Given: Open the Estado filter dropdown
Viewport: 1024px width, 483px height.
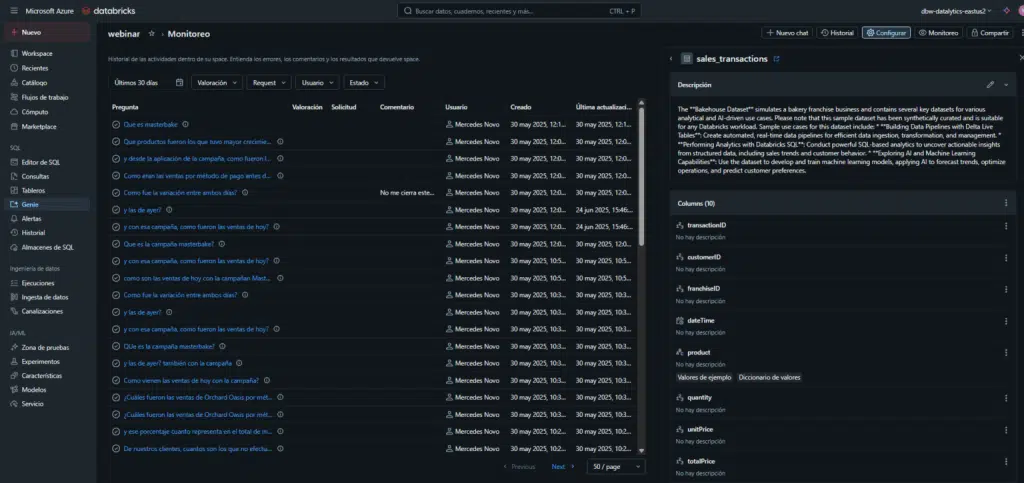Looking at the screenshot, I should coord(364,83).
